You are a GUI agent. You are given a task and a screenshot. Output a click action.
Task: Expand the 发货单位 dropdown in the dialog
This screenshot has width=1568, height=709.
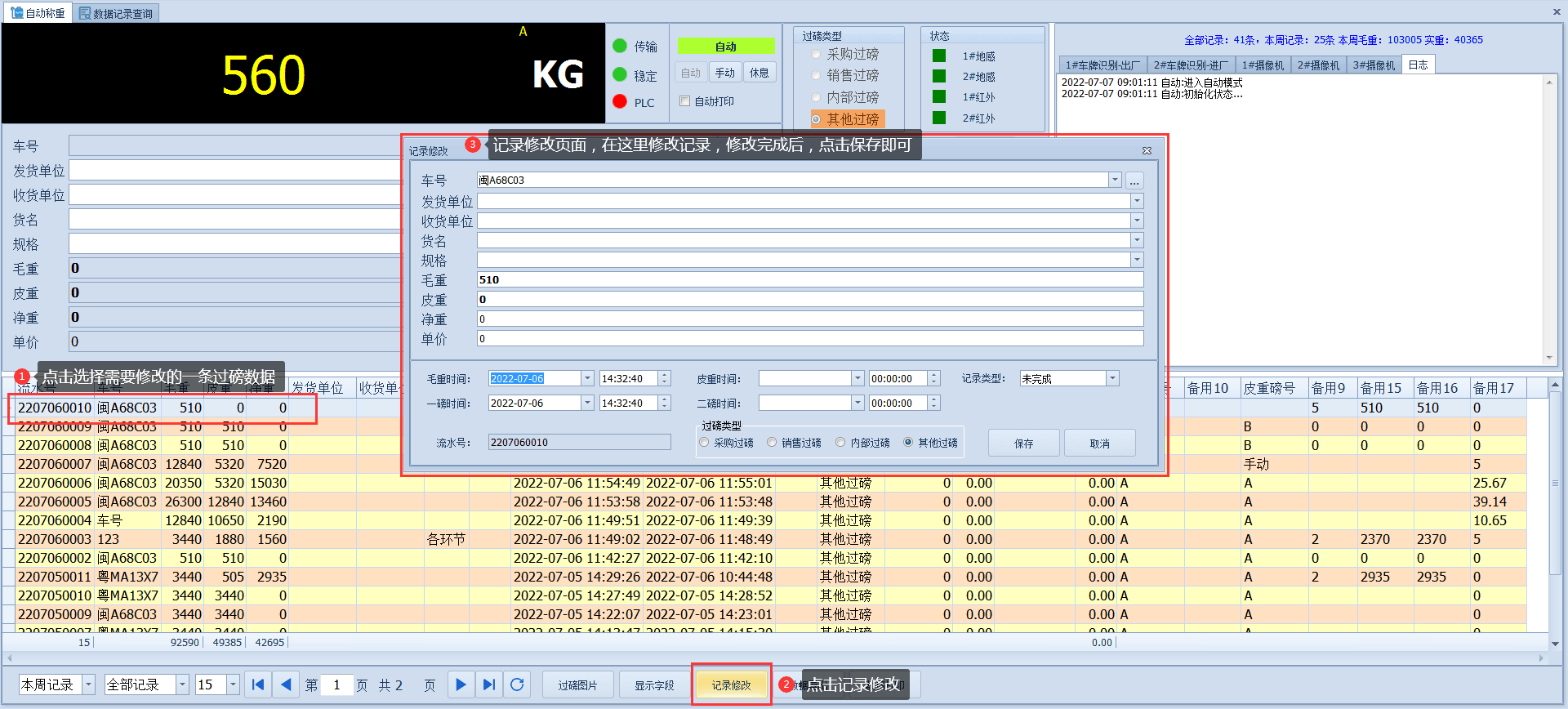1137,200
